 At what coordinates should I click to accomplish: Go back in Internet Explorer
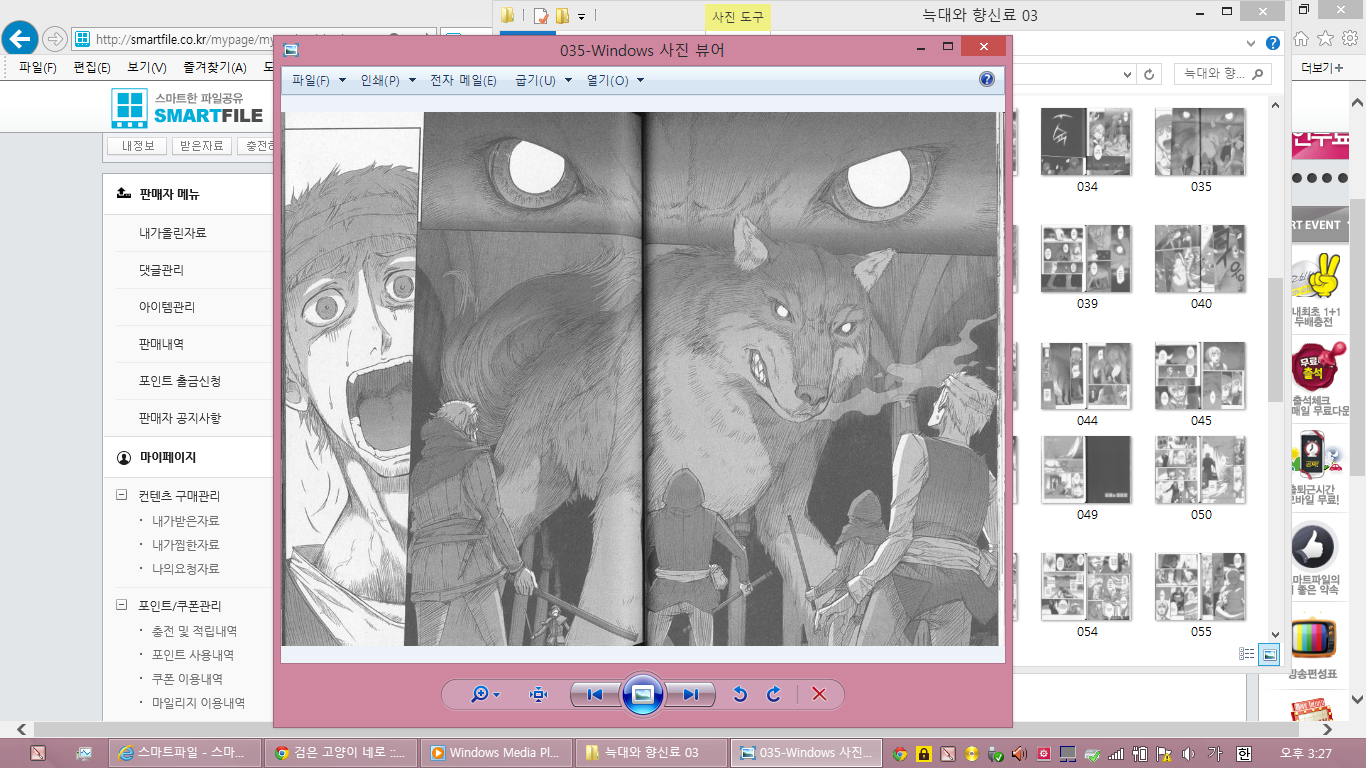coord(20,39)
